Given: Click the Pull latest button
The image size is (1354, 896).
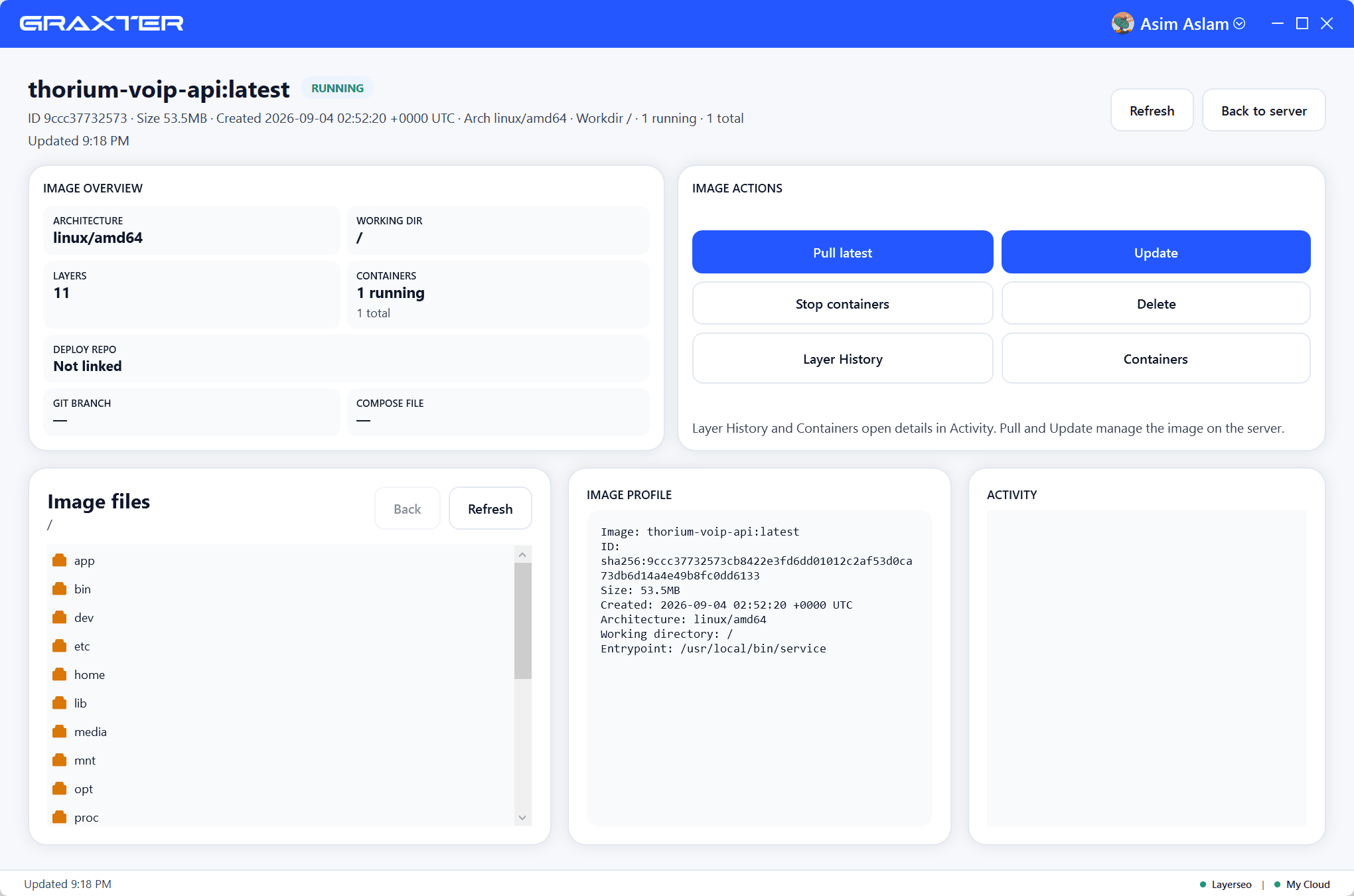Looking at the screenshot, I should (842, 252).
